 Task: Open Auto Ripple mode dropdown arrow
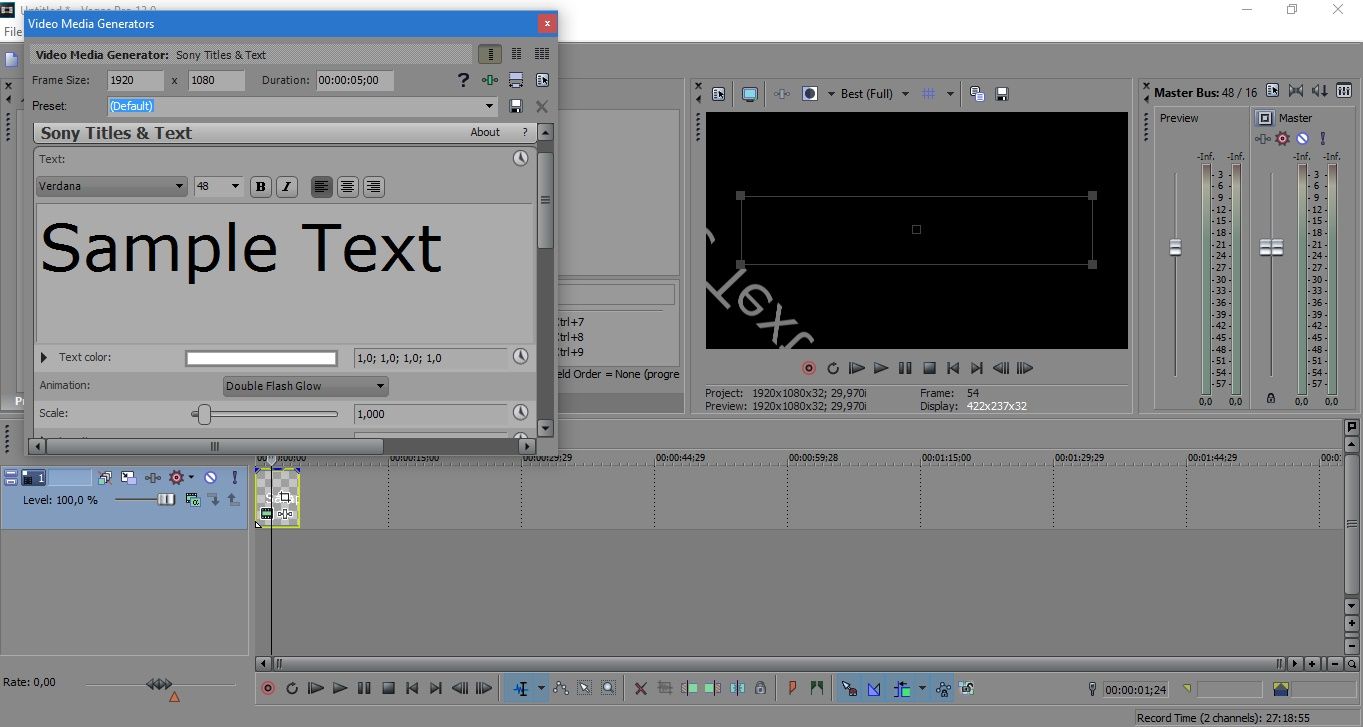pyautogui.click(x=921, y=688)
